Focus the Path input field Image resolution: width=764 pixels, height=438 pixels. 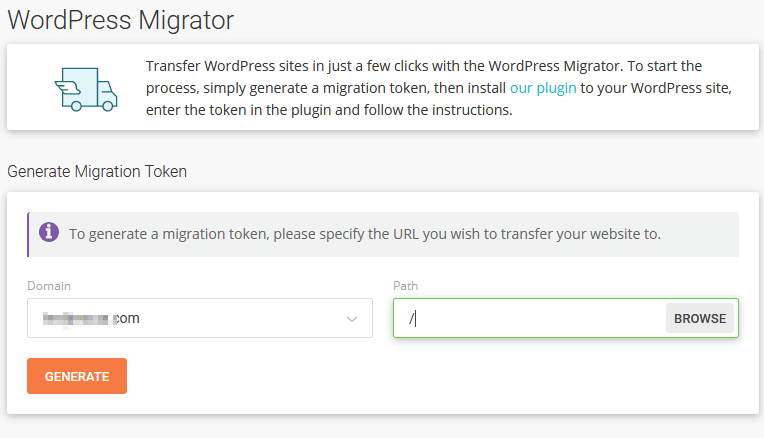click(x=529, y=318)
